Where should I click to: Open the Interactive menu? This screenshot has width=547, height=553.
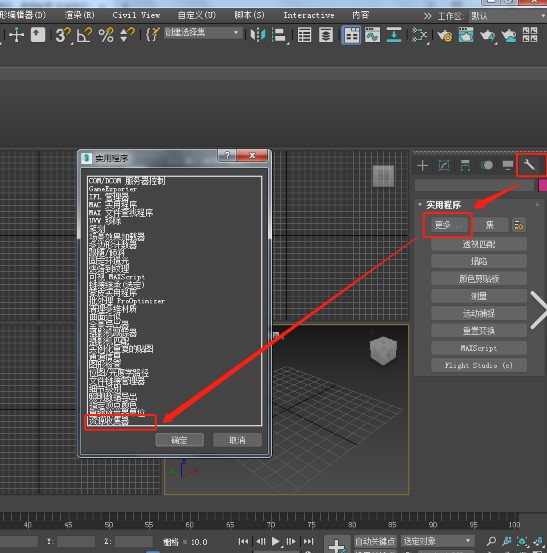[309, 15]
